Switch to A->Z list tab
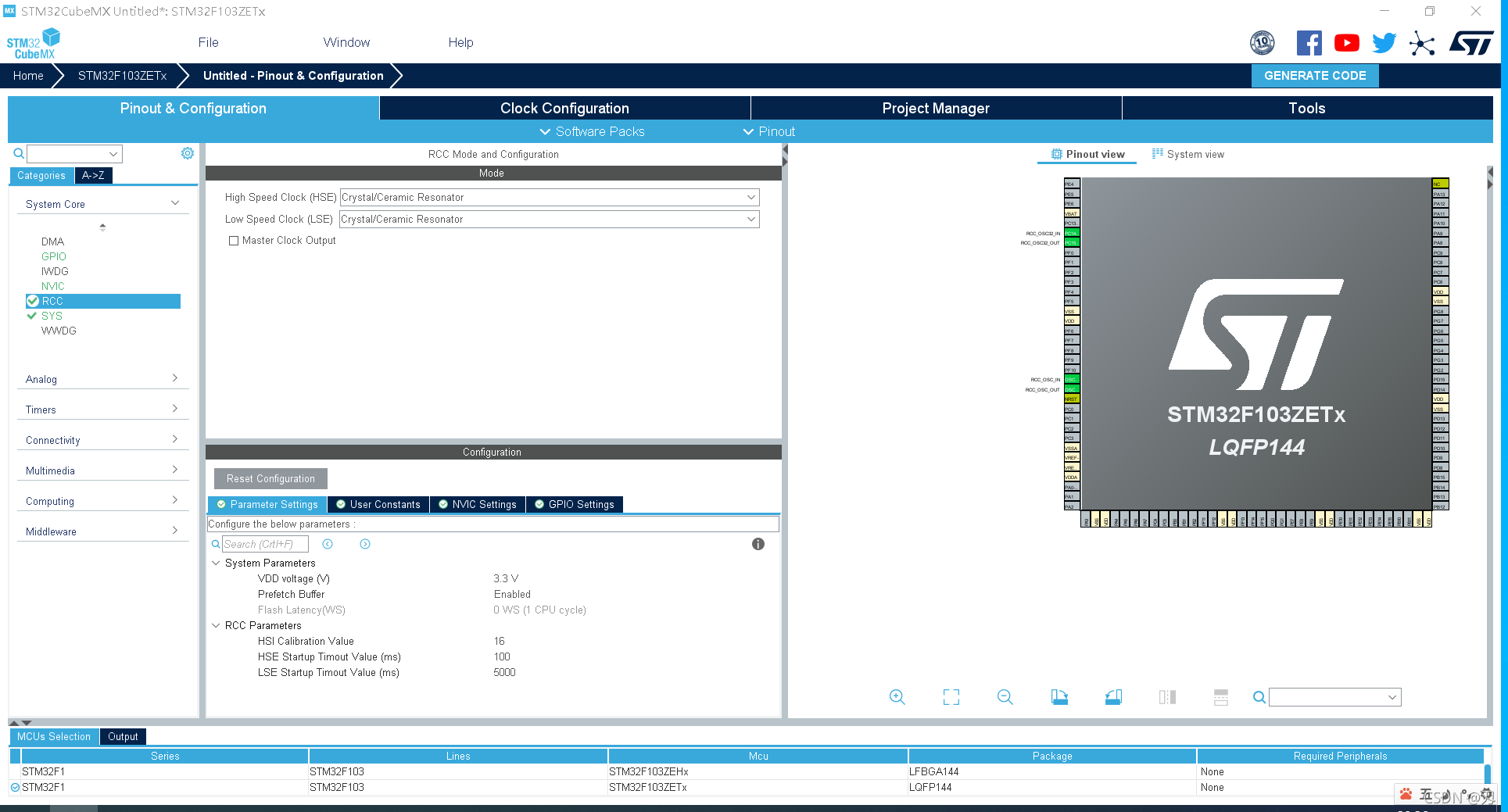 [x=93, y=175]
